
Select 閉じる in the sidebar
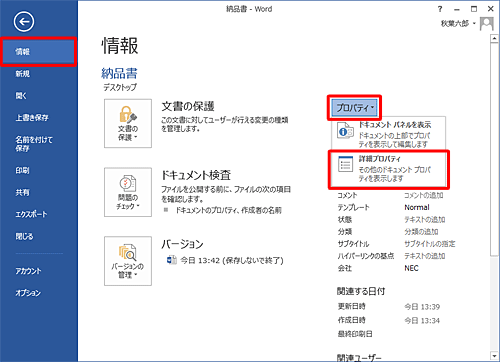tap(24, 236)
